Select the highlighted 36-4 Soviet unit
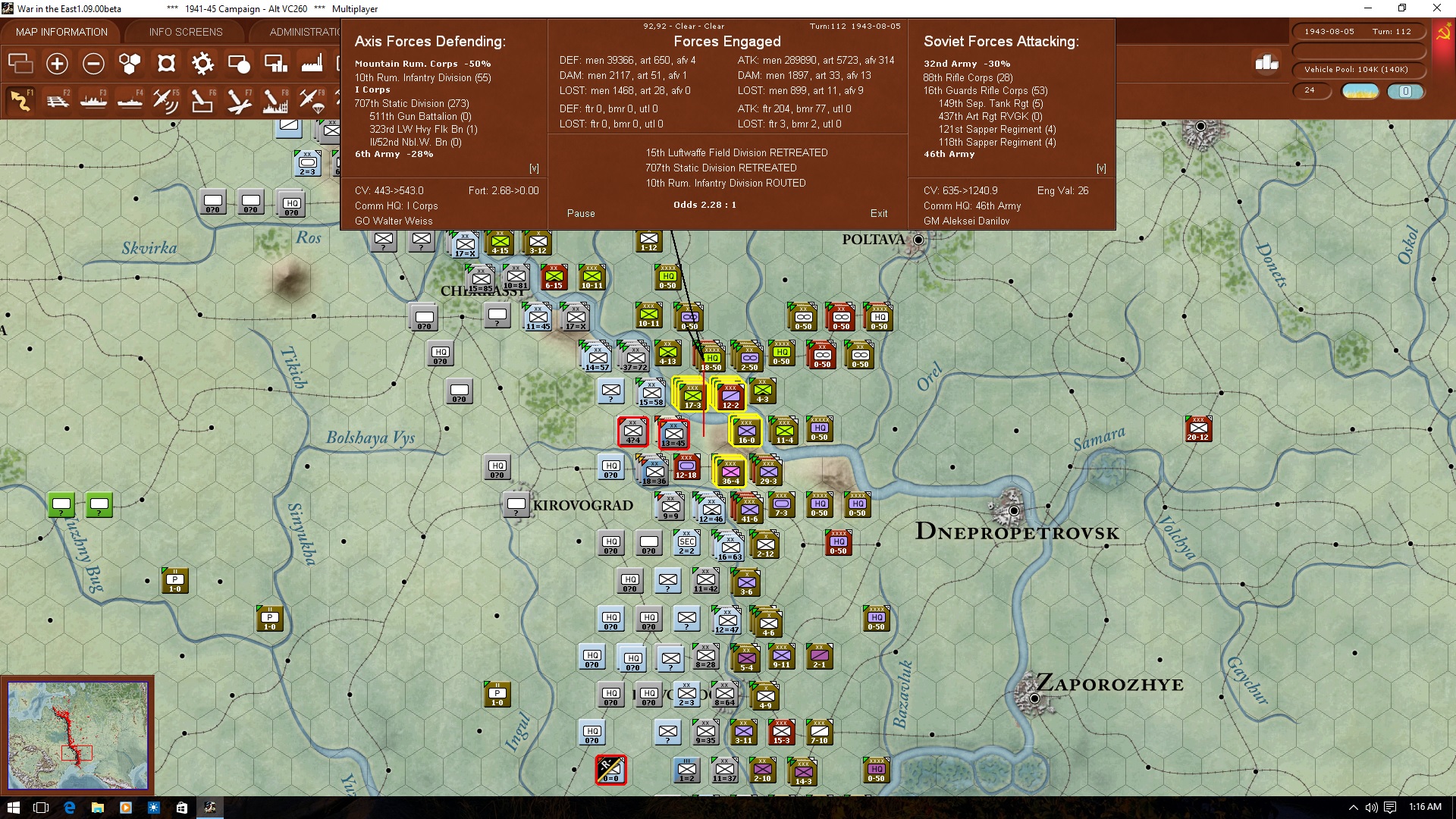 730,471
